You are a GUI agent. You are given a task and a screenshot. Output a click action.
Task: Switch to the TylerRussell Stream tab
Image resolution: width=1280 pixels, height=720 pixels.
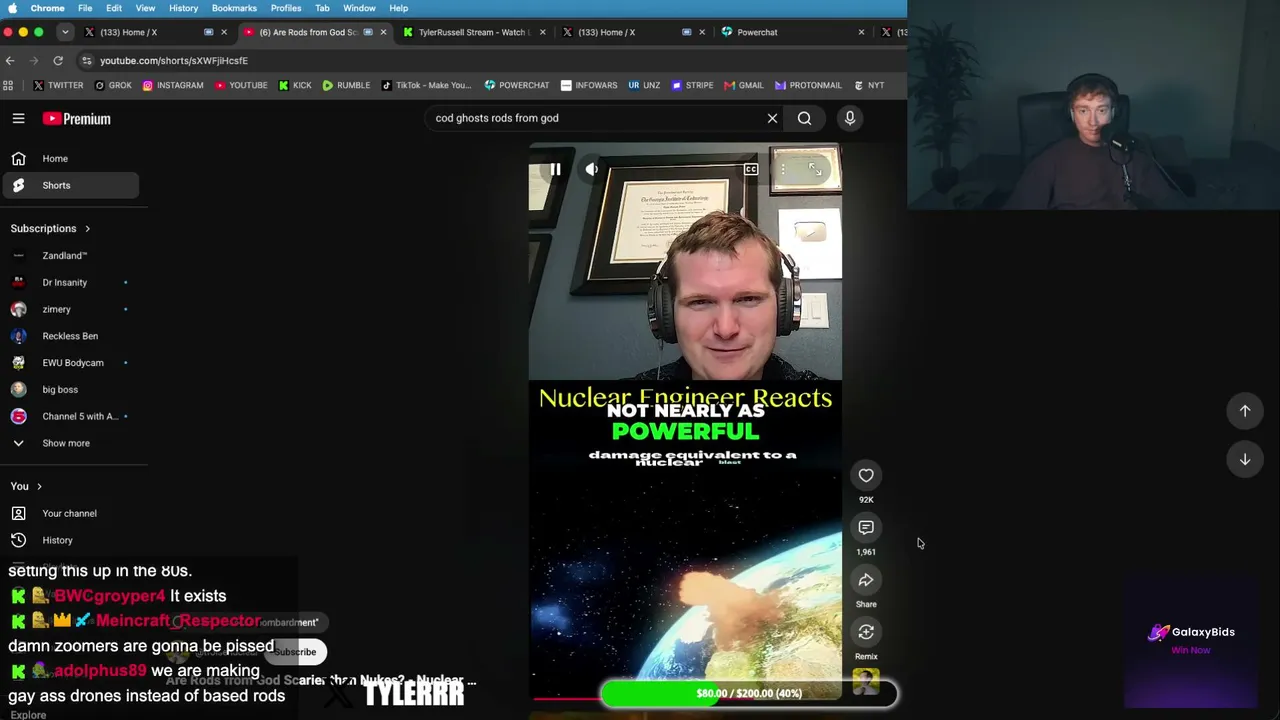click(x=474, y=32)
